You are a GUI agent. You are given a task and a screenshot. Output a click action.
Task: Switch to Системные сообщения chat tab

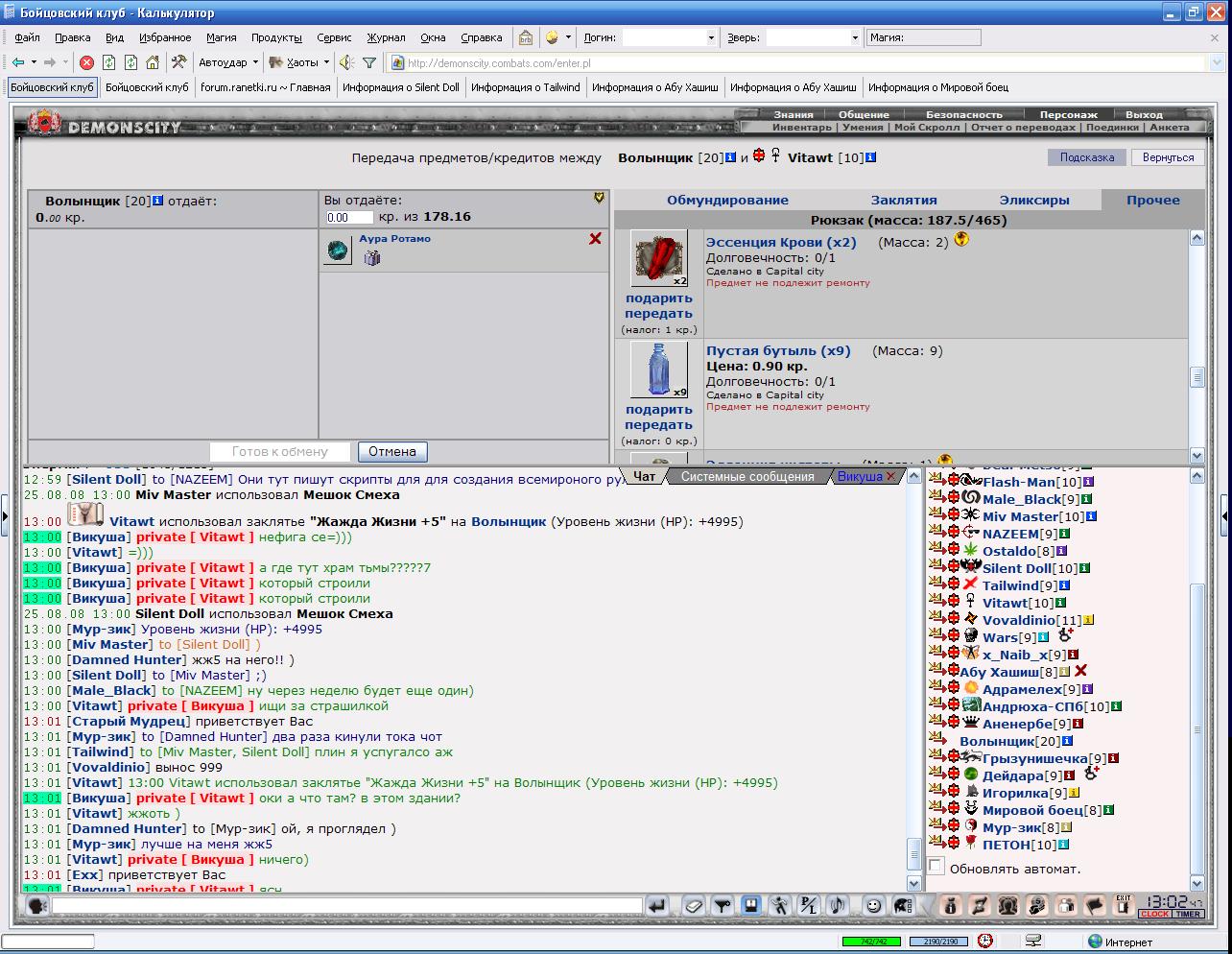(747, 476)
